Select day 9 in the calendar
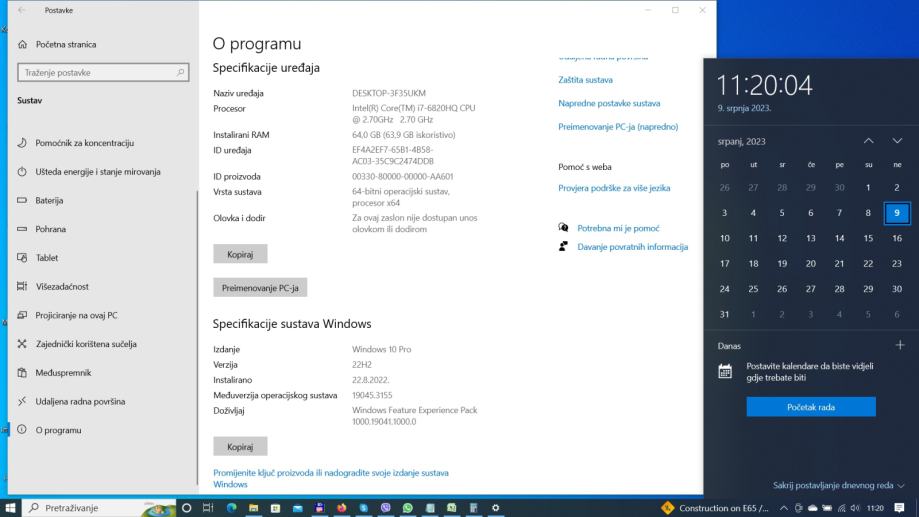Image resolution: width=919 pixels, height=517 pixels. 897,213
